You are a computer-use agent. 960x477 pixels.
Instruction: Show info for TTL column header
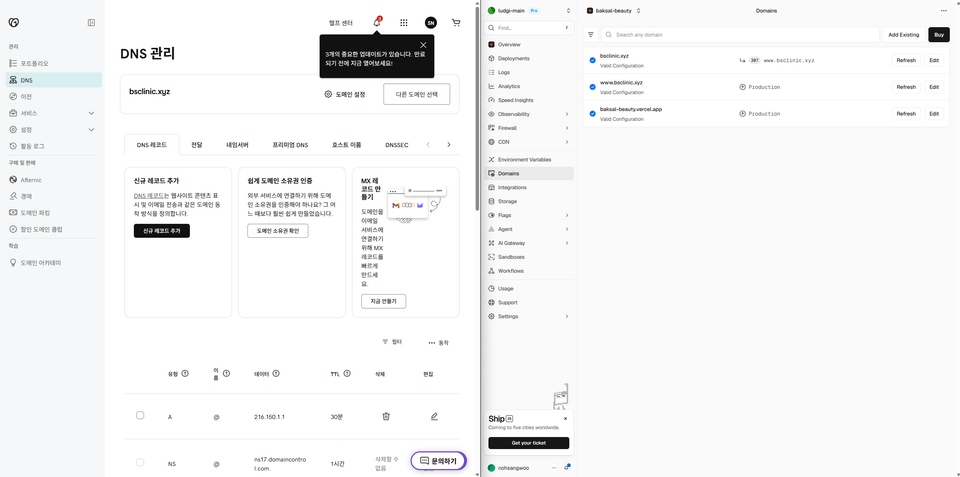(347, 373)
